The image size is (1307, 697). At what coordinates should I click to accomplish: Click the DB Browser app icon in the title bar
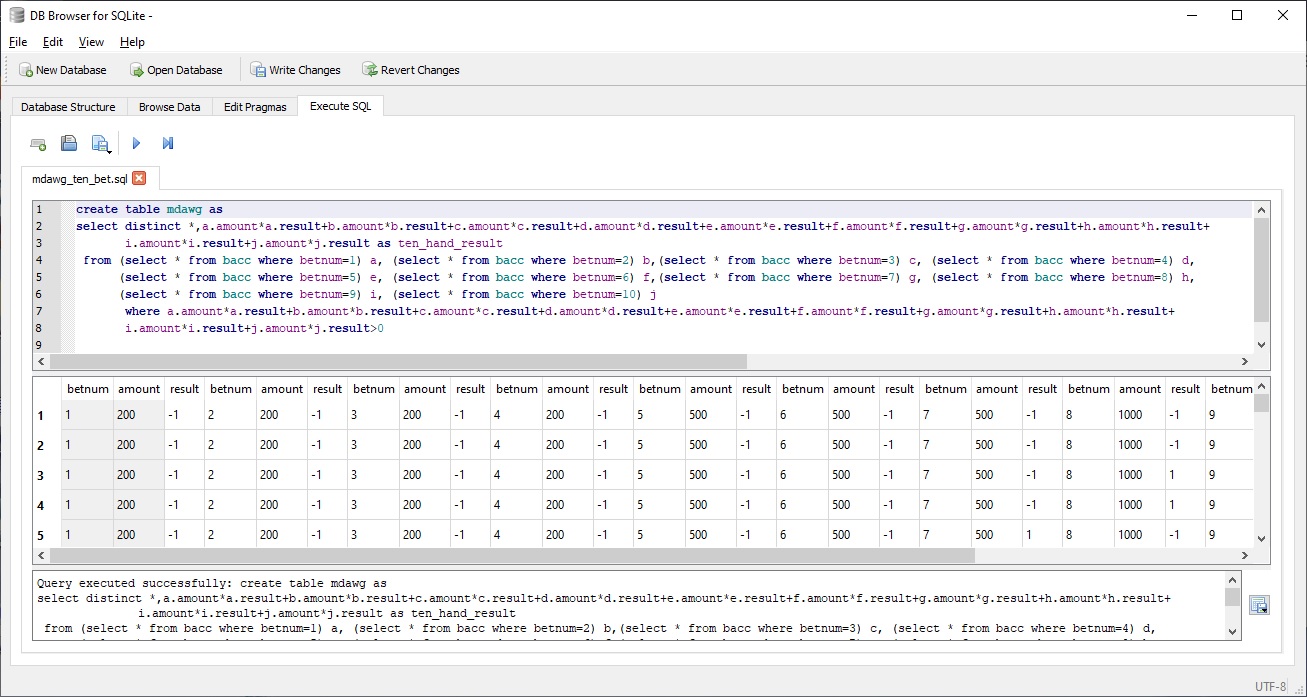point(15,15)
